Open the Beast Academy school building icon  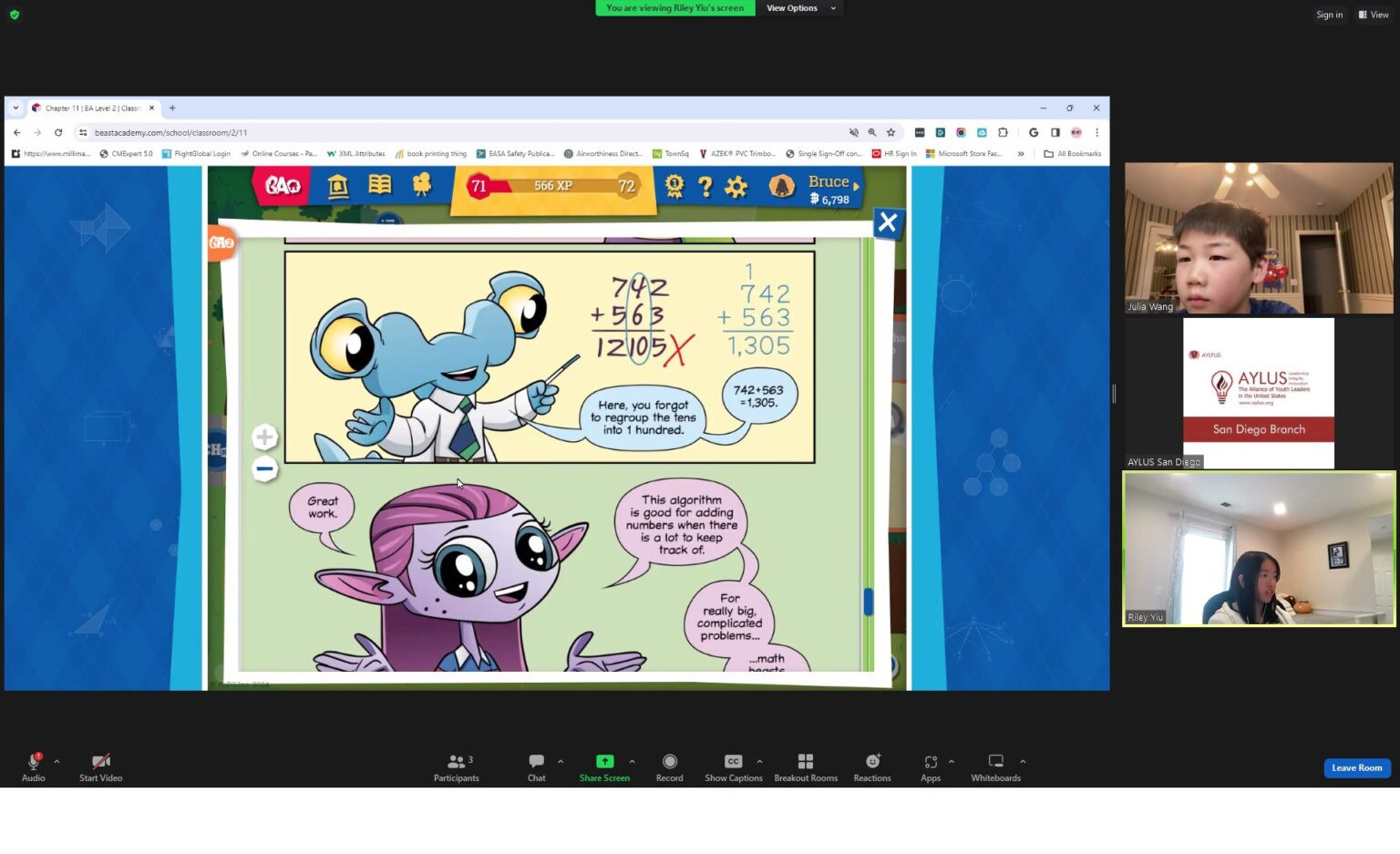(338, 186)
